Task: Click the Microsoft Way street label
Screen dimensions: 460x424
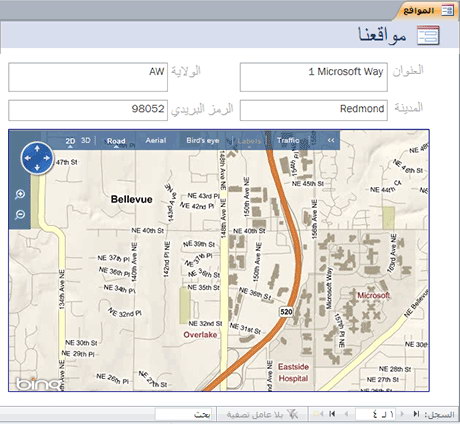Action: pos(329,288)
